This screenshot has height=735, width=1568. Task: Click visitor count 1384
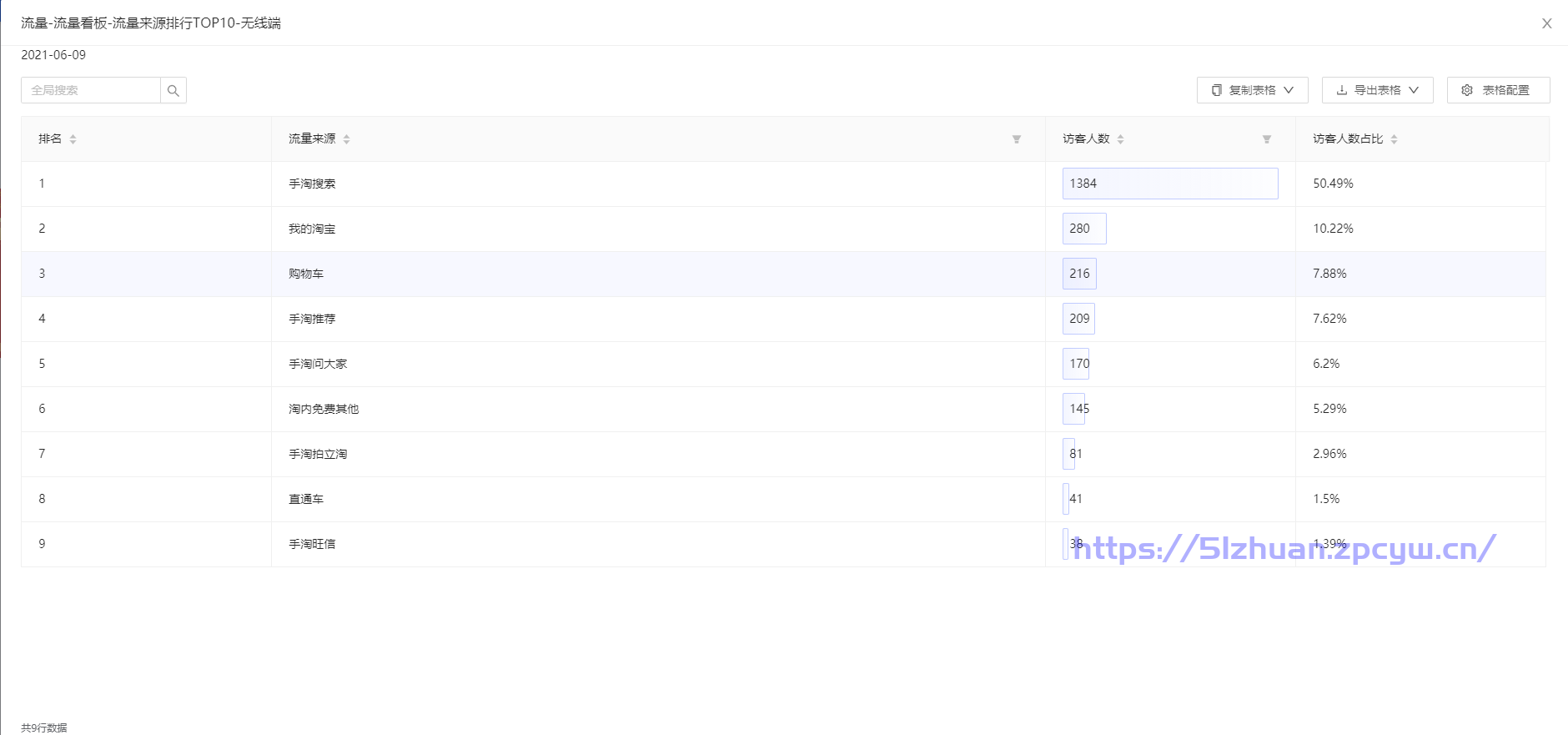click(1083, 184)
